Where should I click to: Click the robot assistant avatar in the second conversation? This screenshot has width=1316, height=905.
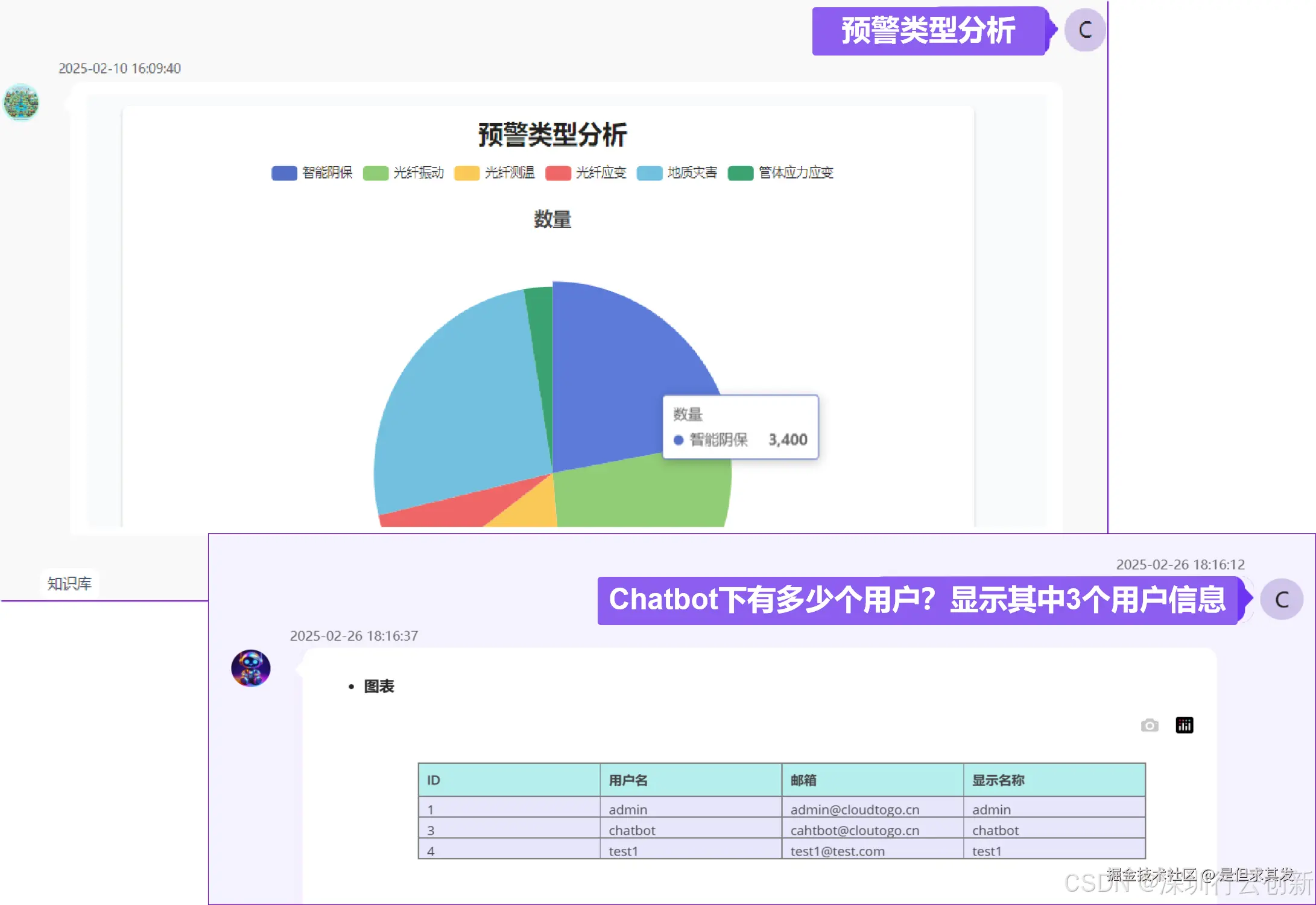(x=250, y=668)
